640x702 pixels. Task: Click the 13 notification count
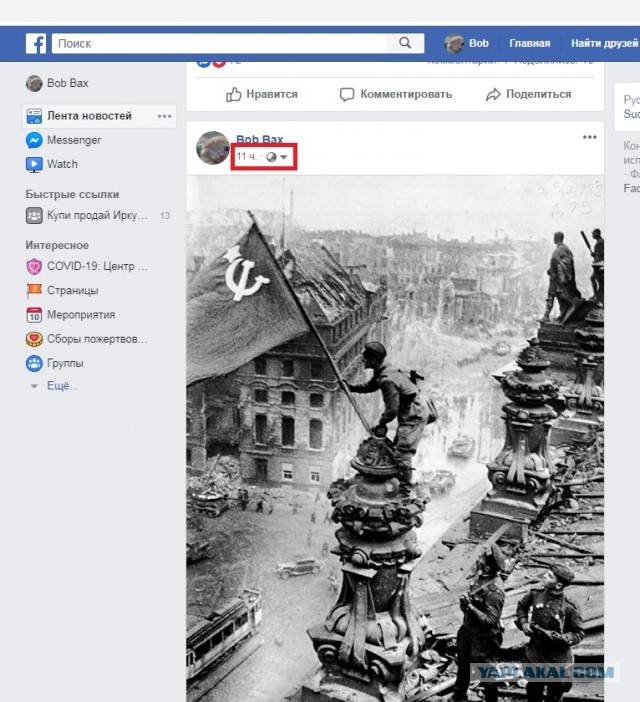coord(165,216)
